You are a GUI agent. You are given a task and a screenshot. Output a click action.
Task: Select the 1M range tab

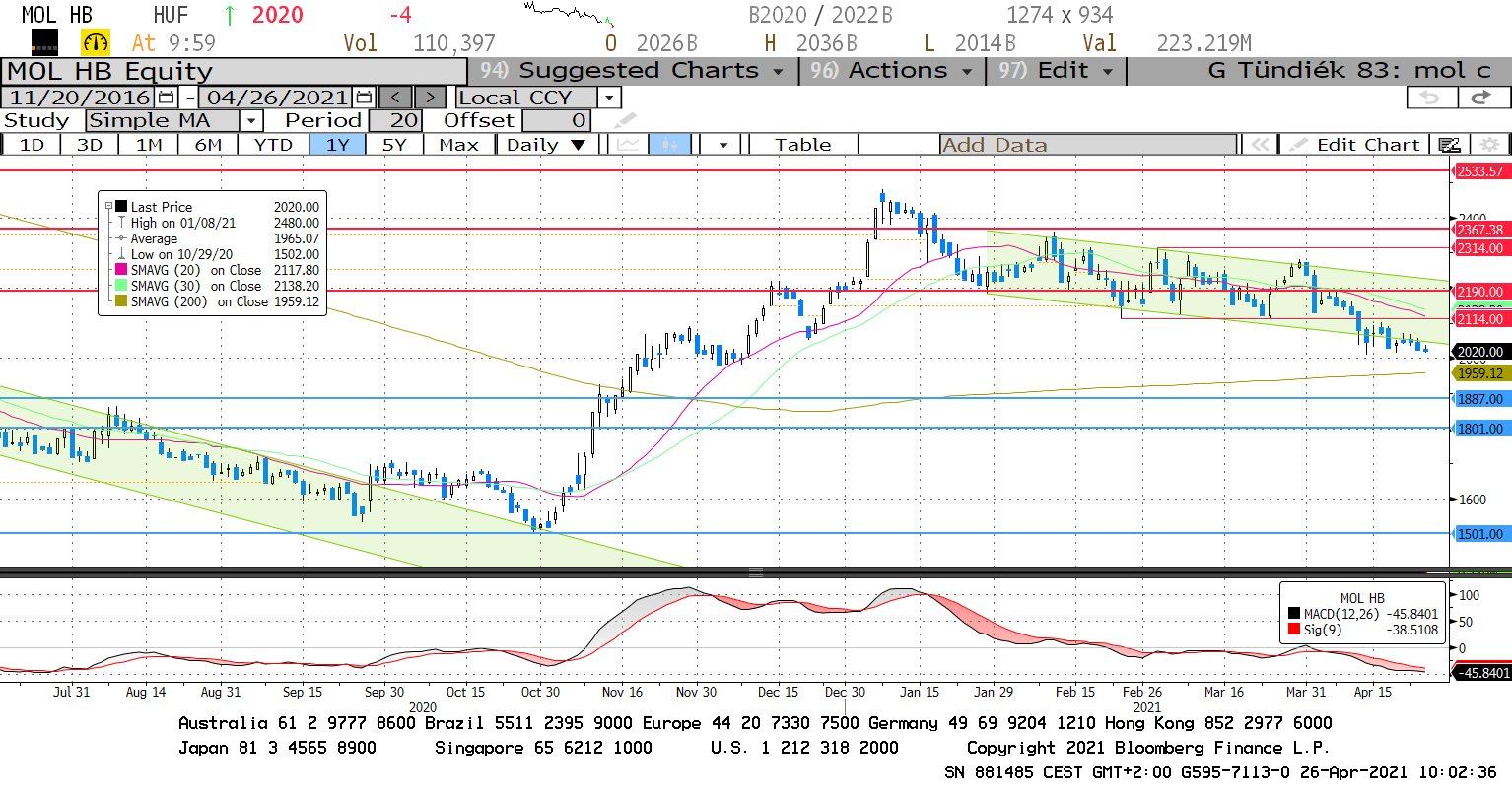pyautogui.click(x=149, y=145)
